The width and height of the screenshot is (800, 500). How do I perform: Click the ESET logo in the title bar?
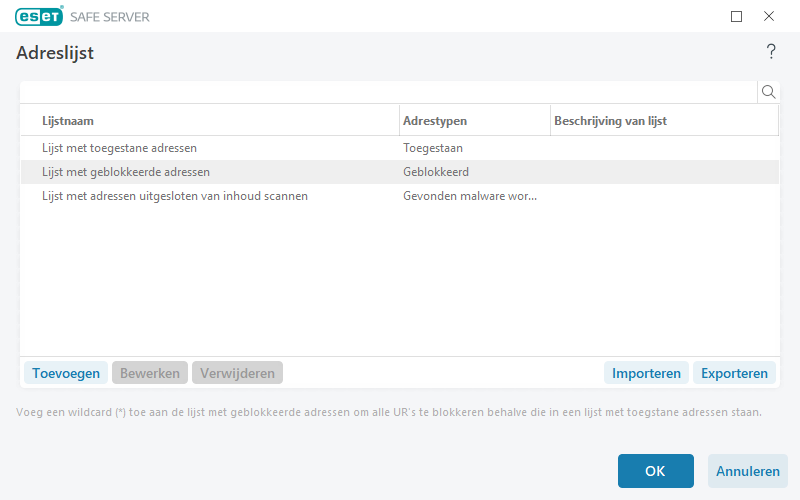[39, 16]
